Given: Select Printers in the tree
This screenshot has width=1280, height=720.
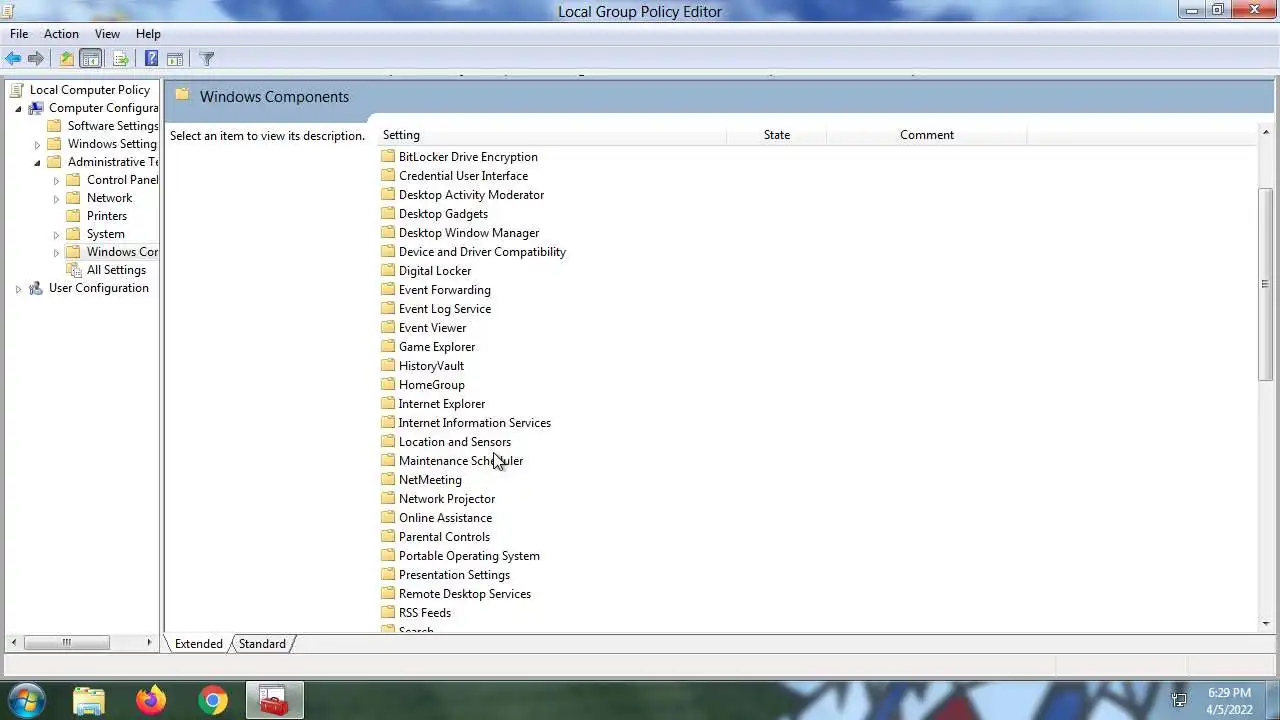Looking at the screenshot, I should click(107, 216).
